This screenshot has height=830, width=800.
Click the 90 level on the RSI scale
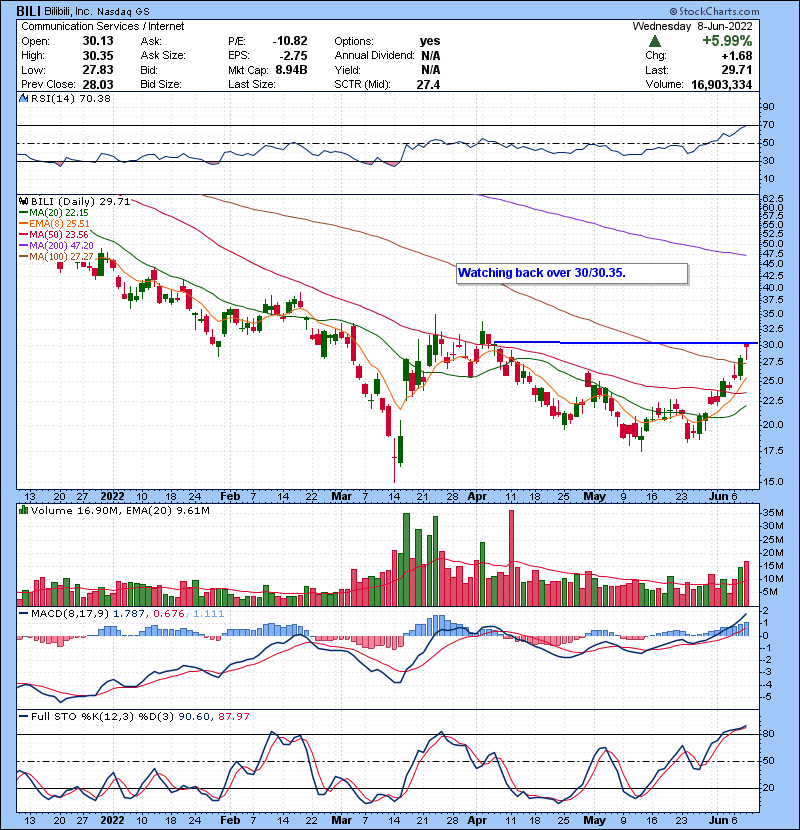768,106
